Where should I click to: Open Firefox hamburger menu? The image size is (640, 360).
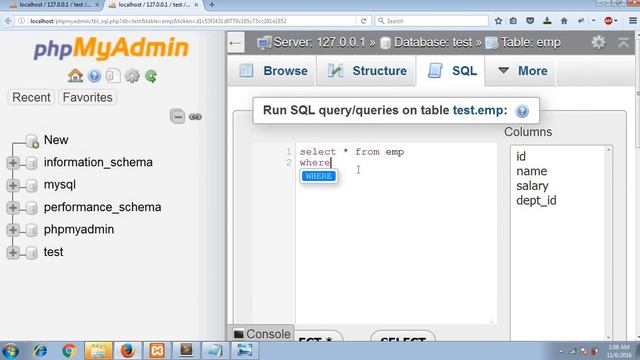coord(633,20)
